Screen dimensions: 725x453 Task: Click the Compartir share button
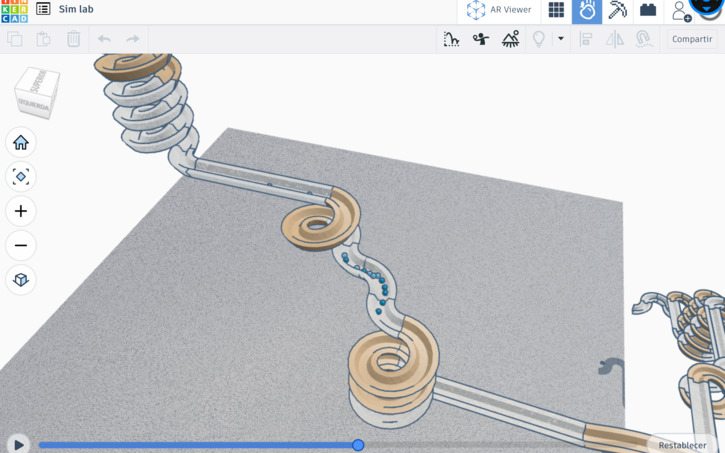(692, 39)
